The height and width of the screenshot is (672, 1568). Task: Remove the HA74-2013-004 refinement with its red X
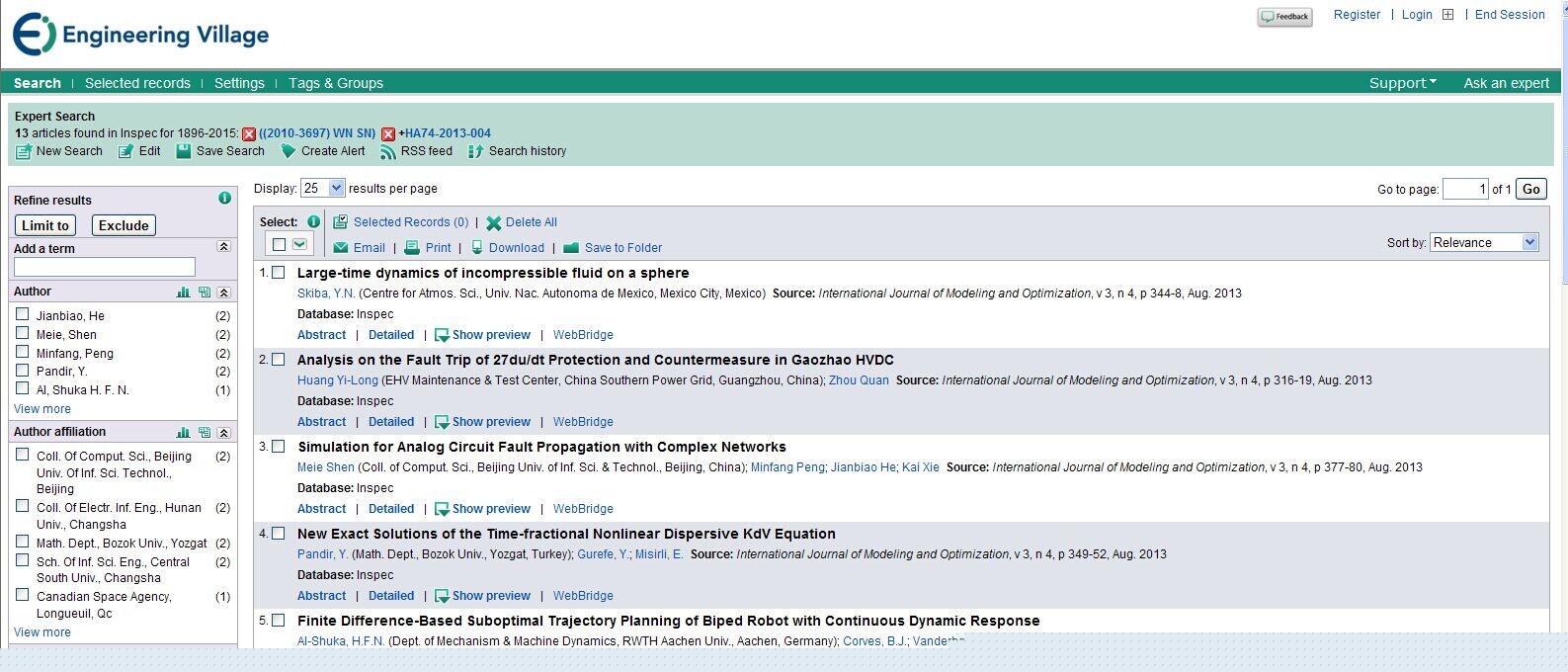388,134
